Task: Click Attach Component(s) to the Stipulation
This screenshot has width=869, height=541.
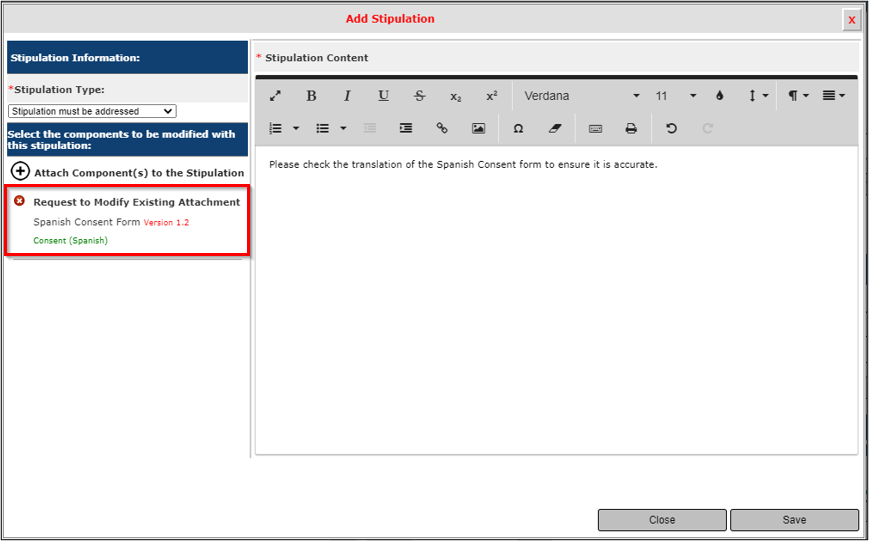Action: [x=128, y=172]
